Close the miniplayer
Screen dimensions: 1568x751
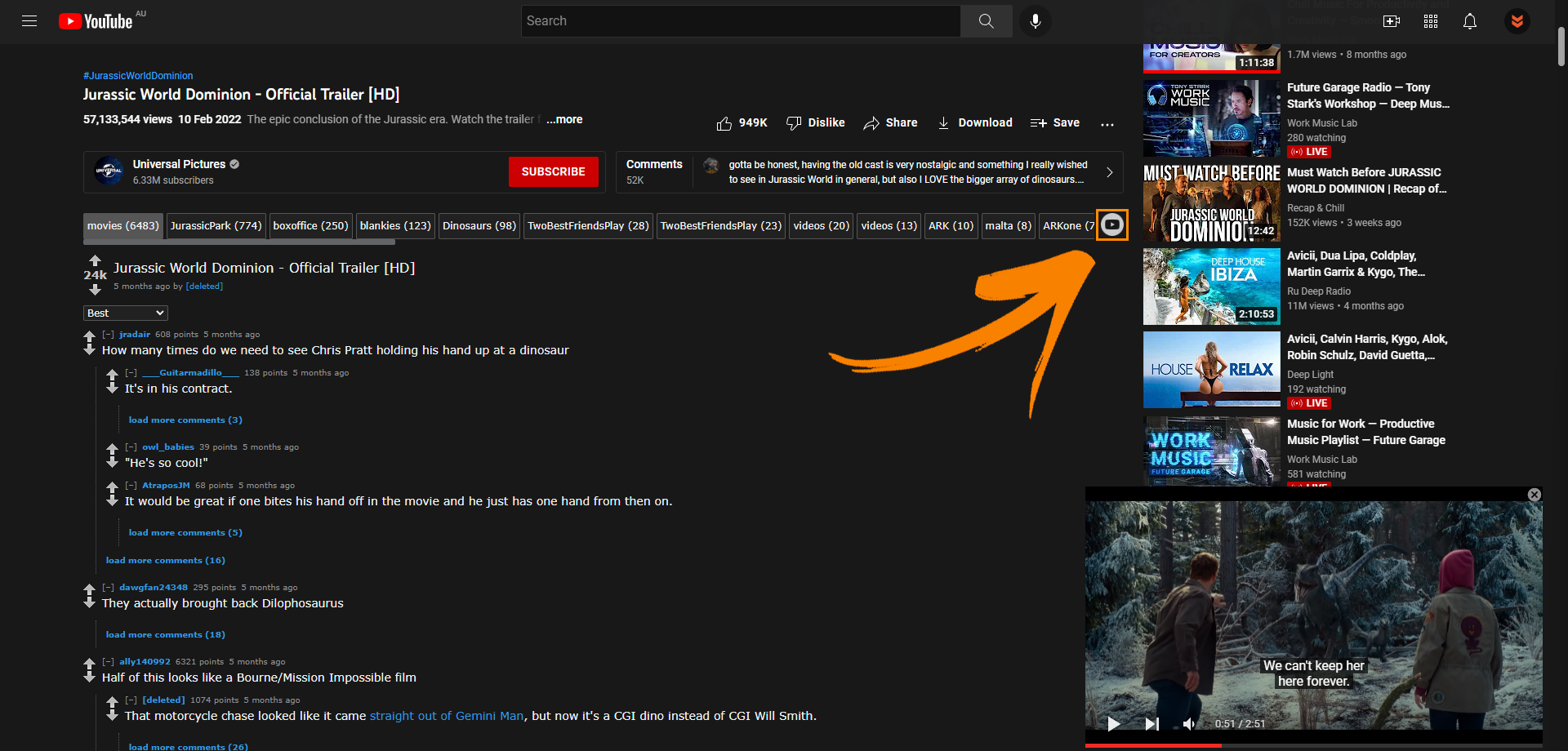(1535, 495)
